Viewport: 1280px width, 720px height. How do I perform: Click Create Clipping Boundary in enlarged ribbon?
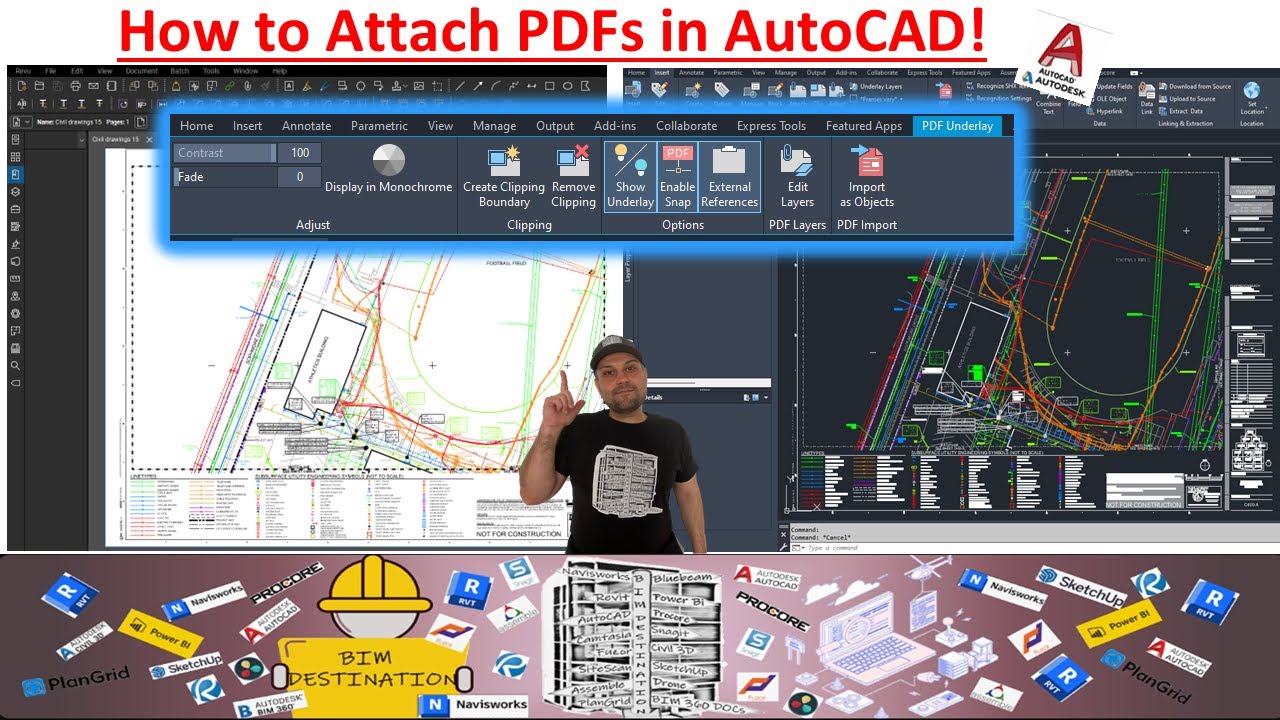pos(504,177)
